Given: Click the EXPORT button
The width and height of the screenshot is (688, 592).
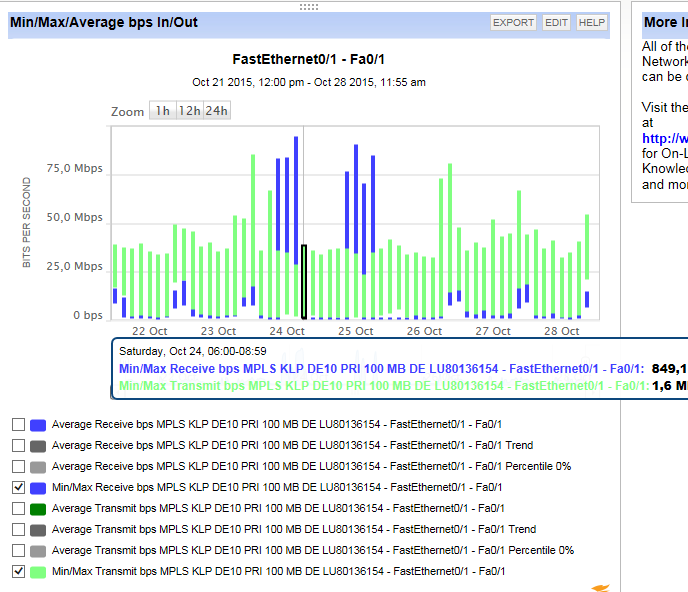Looking at the screenshot, I should [x=513, y=22].
